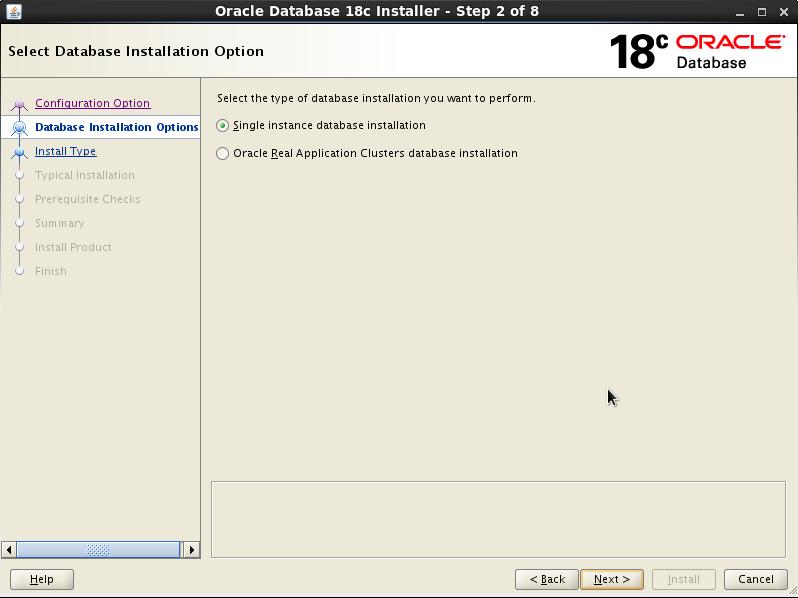Viewport: 798px width, 598px height.
Task: Open installer Help
Action: 42,579
